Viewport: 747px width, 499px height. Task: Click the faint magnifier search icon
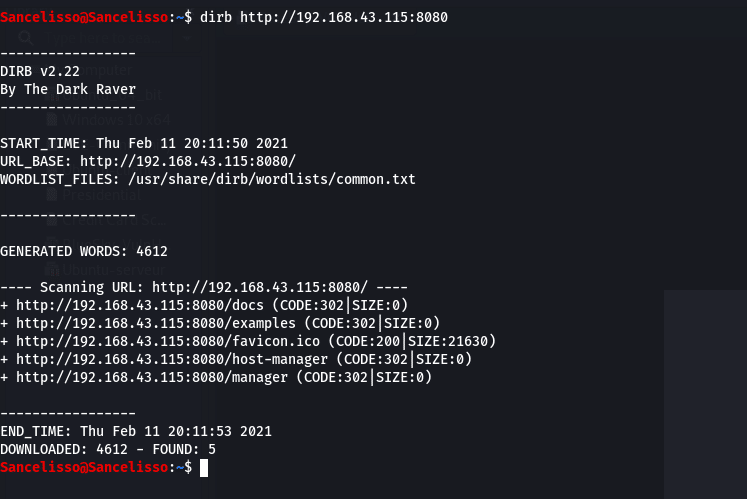26,38
